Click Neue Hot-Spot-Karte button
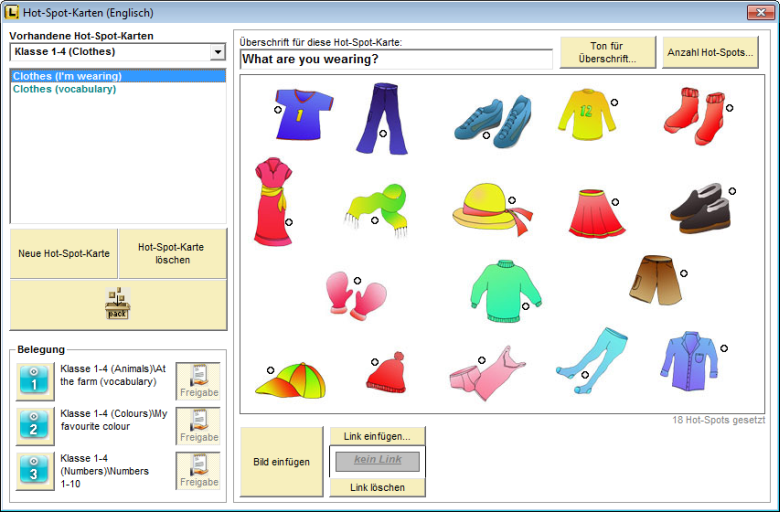This screenshot has height=512, width=780. tap(64, 253)
